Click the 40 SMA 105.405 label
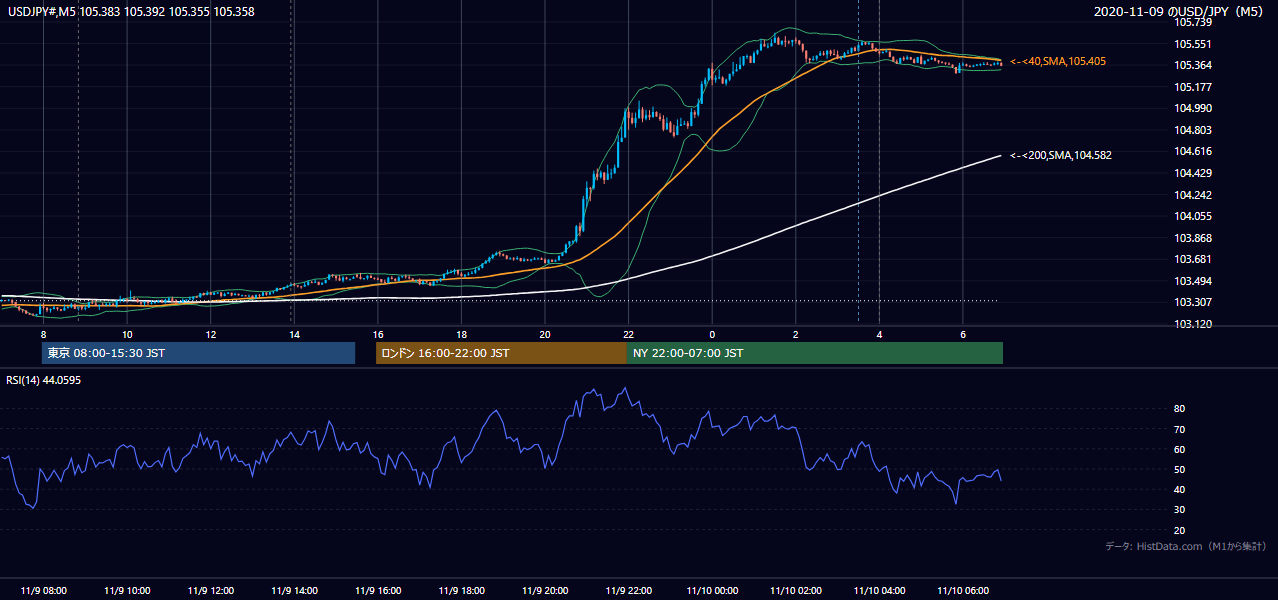This screenshot has height=600, width=1278. (x=1058, y=62)
